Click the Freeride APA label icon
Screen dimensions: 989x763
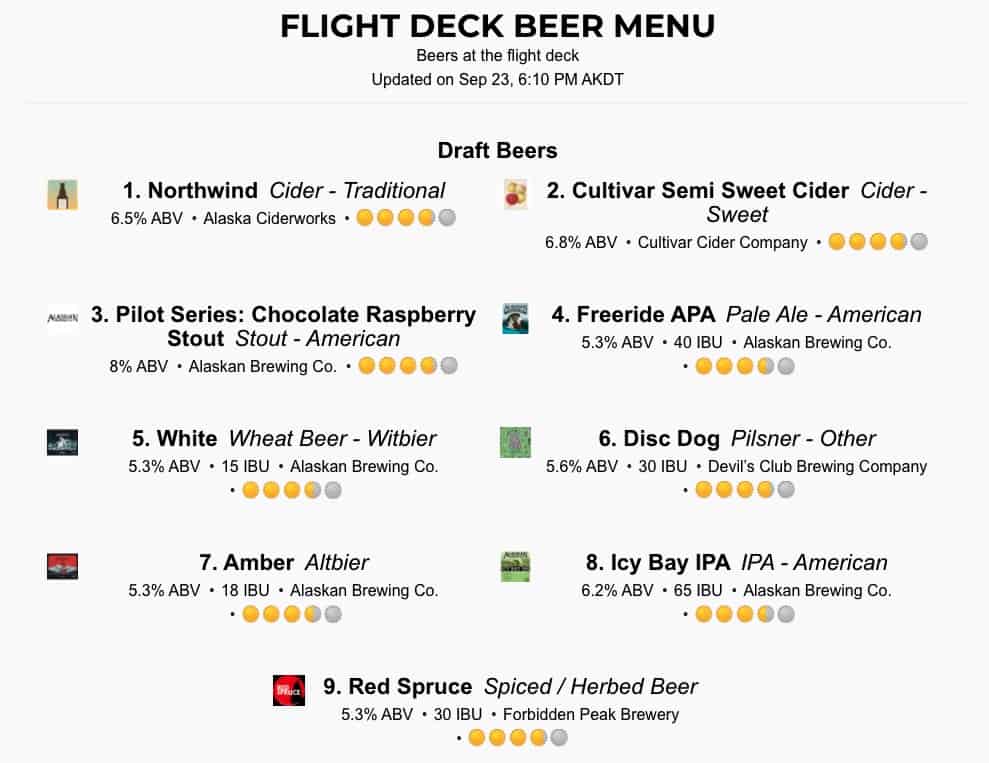point(515,319)
